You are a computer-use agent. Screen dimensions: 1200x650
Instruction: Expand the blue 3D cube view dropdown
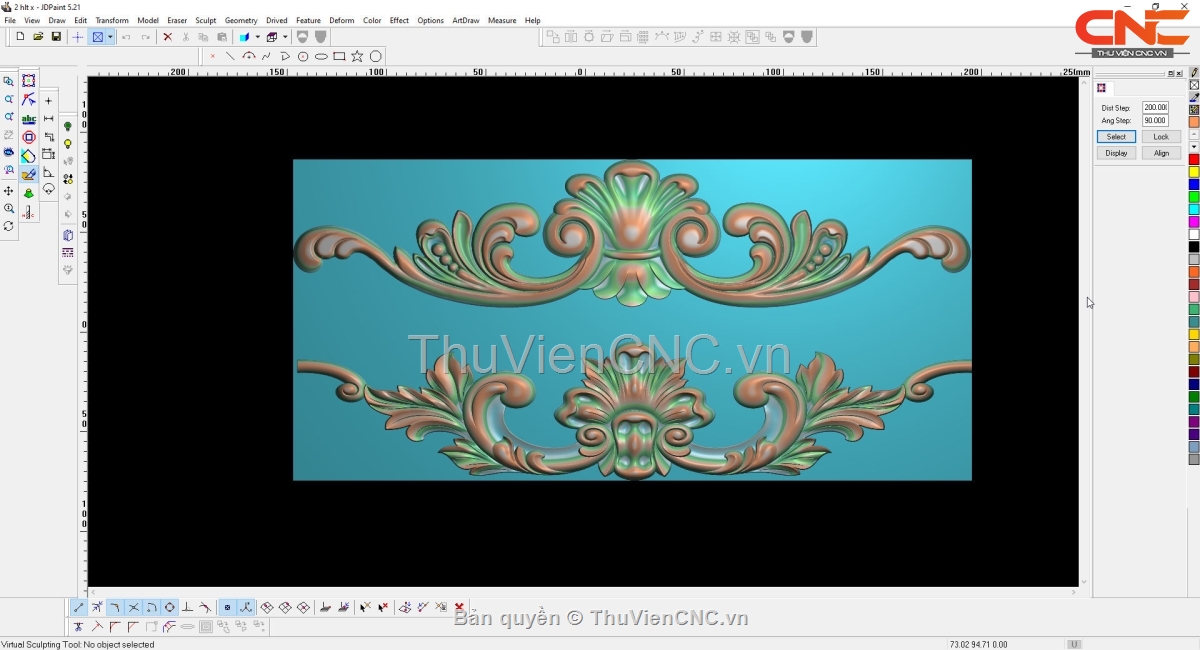click(x=257, y=37)
